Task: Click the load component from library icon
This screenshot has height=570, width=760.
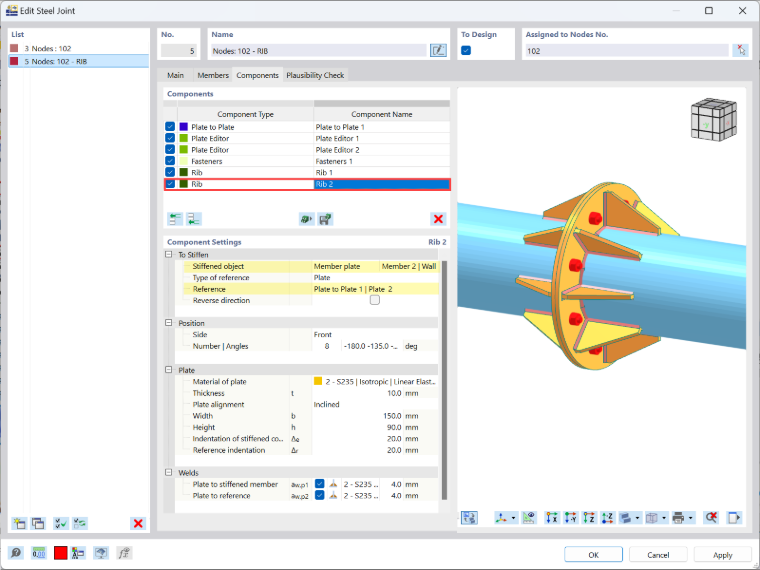Action: [306, 219]
